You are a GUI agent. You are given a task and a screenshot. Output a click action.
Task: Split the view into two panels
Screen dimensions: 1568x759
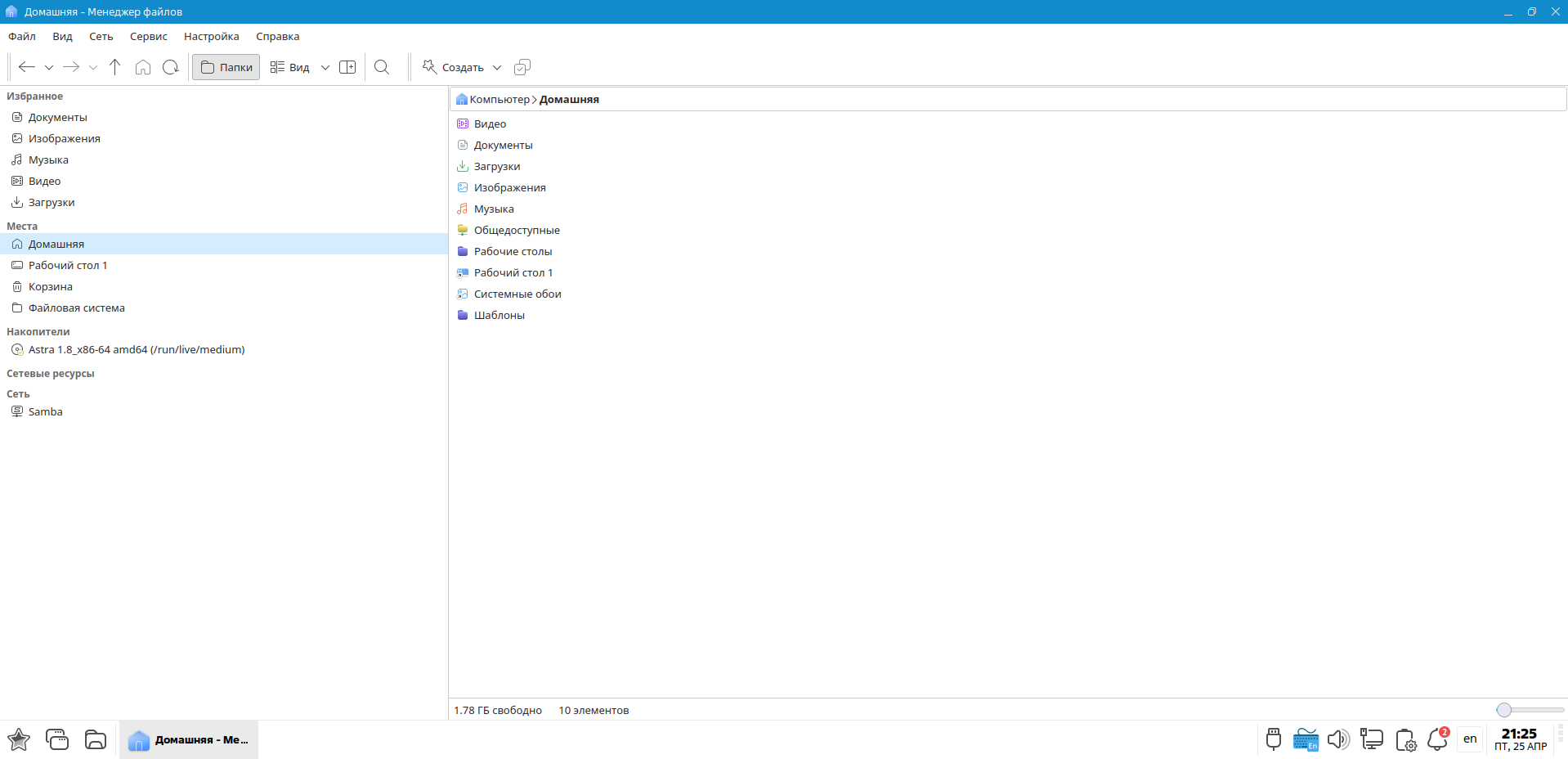coord(347,67)
